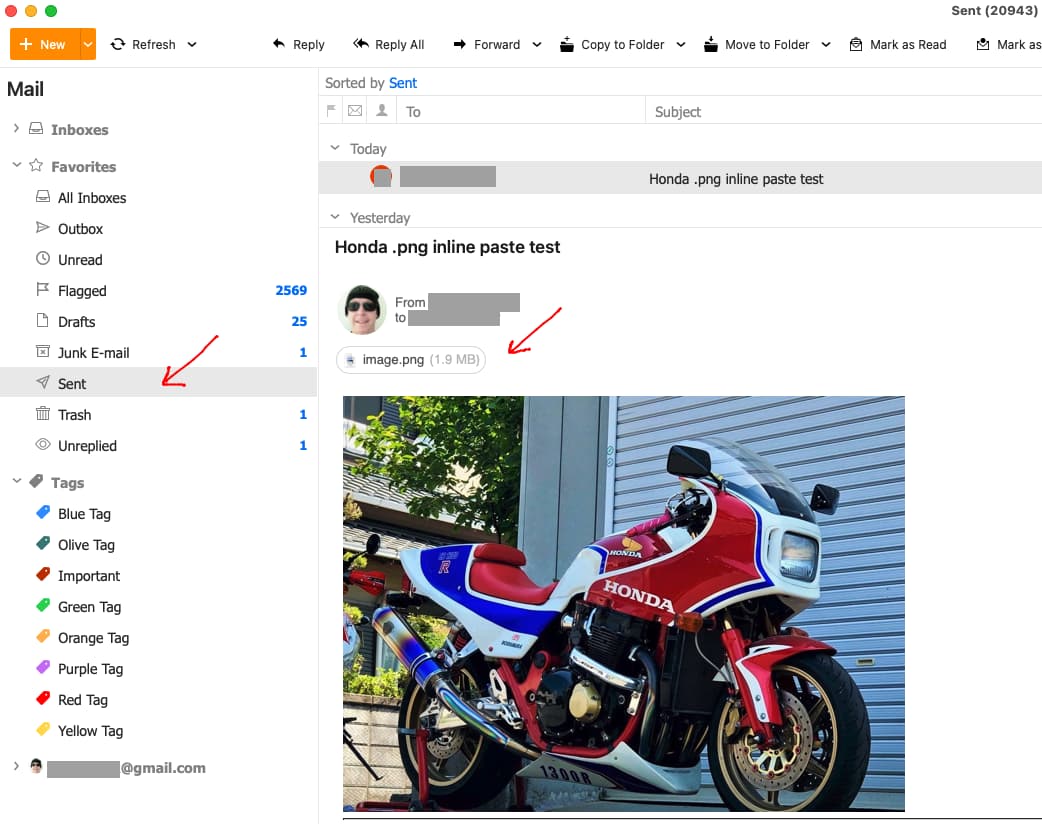Click Move to Folder

pos(756,45)
